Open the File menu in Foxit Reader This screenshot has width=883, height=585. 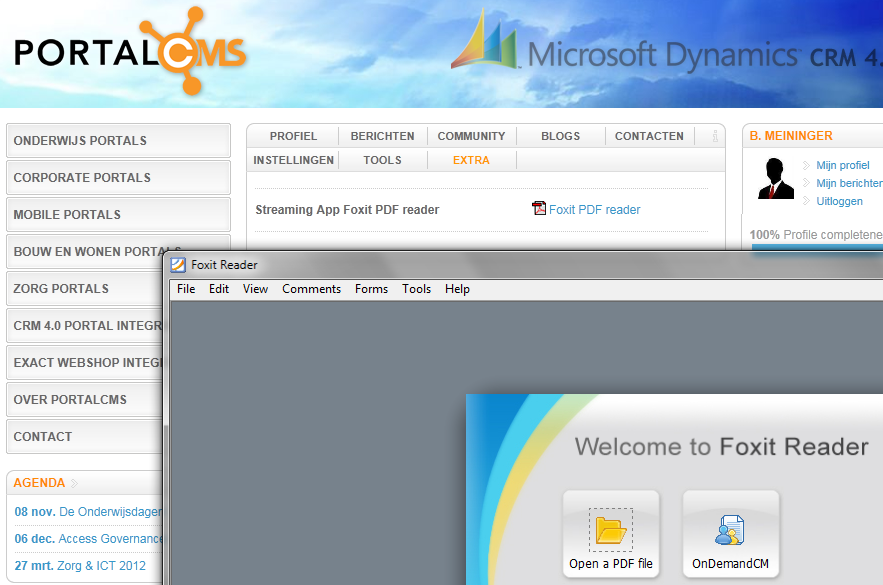click(x=186, y=289)
